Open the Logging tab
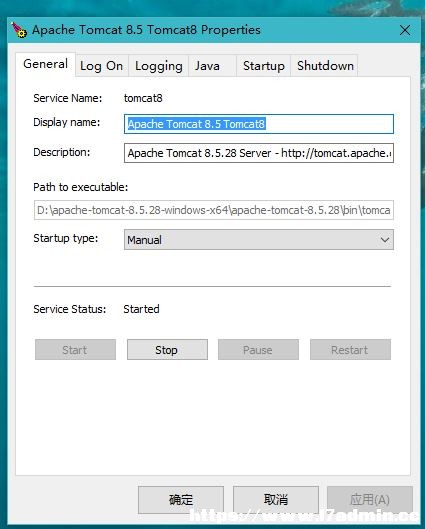Viewport: 425px width, 529px height. tap(159, 66)
